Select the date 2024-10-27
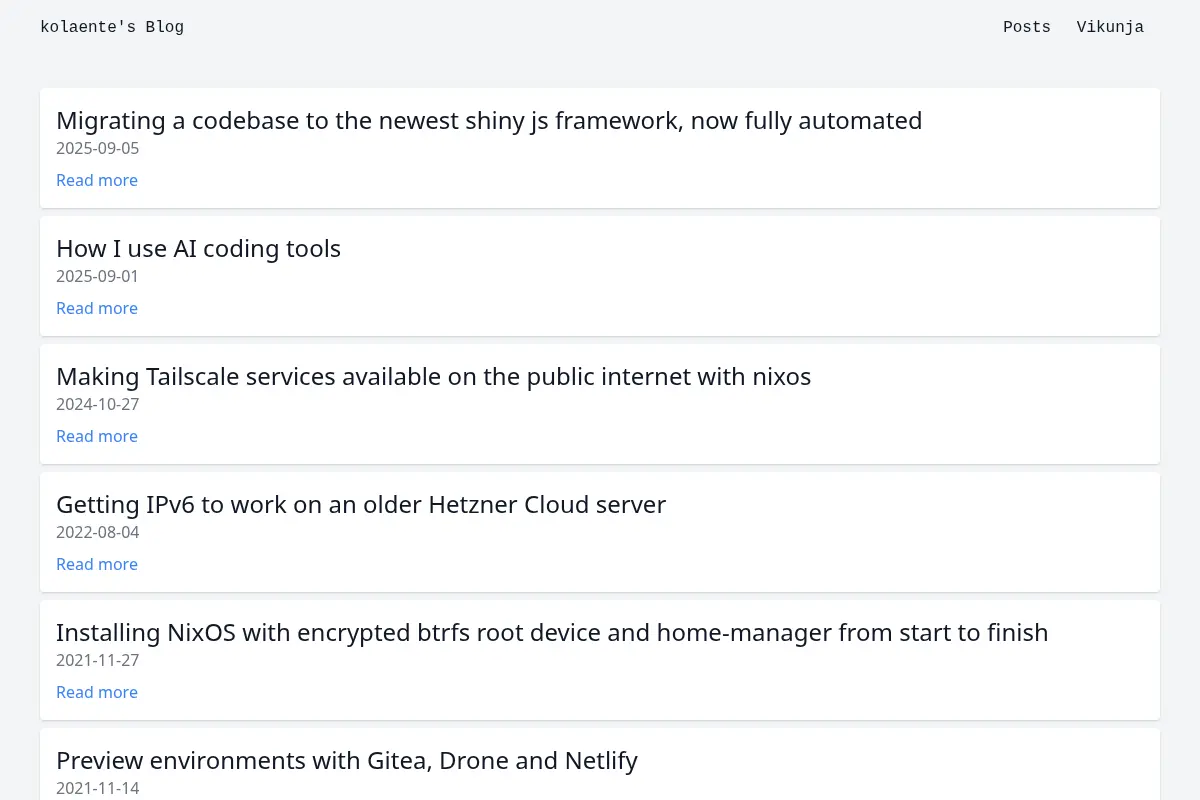Image resolution: width=1200 pixels, height=800 pixels. (98, 405)
